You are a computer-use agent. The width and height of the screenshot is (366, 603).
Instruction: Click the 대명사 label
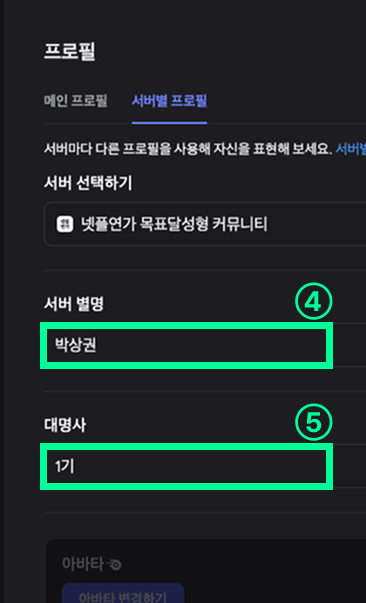coord(65,425)
